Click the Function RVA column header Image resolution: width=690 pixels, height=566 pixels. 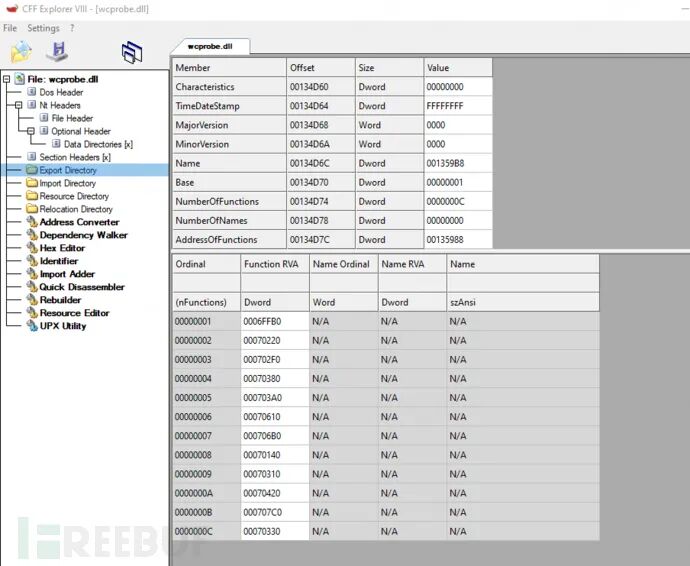275,264
